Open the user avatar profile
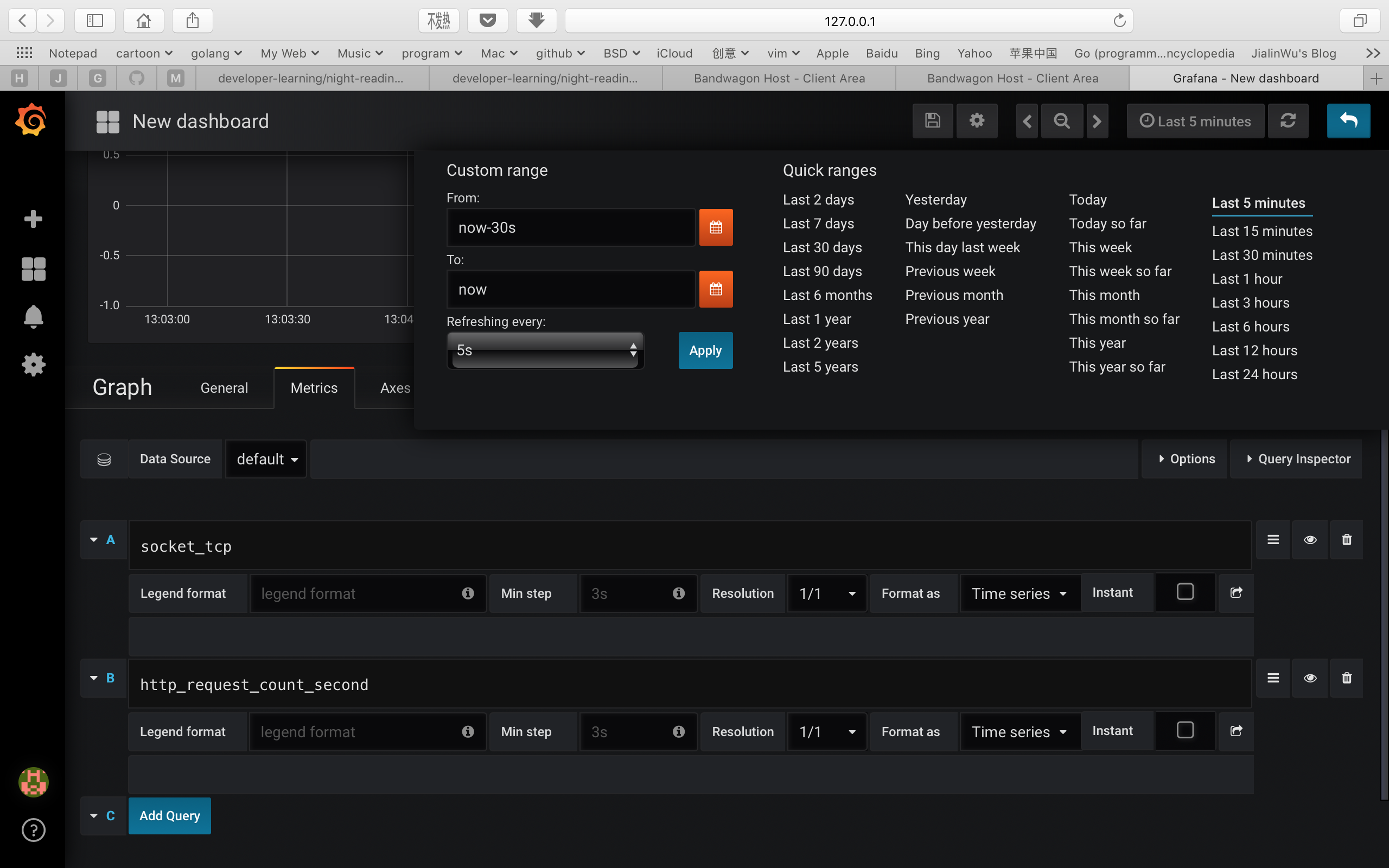 tap(33, 782)
